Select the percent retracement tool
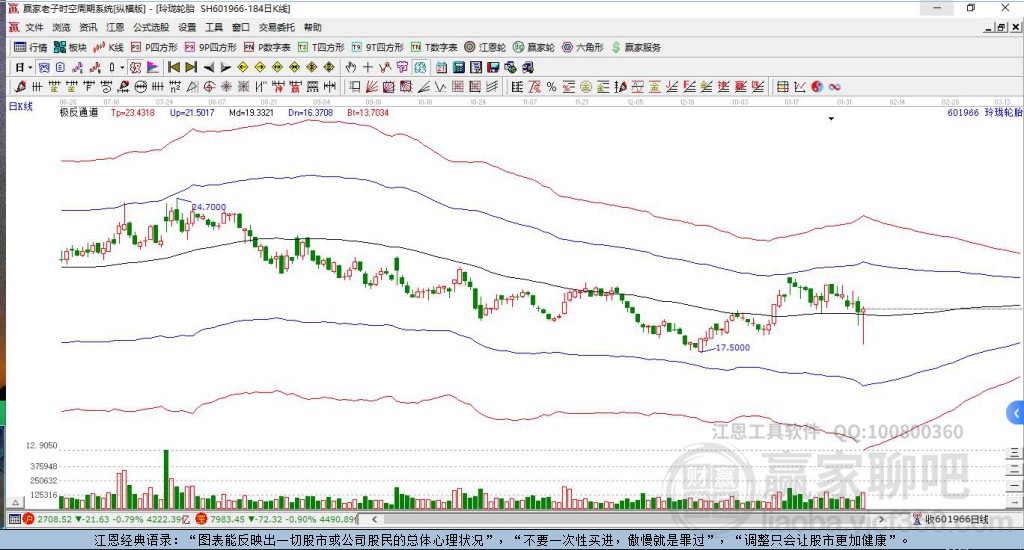The width and height of the screenshot is (1024, 550). pos(552,87)
